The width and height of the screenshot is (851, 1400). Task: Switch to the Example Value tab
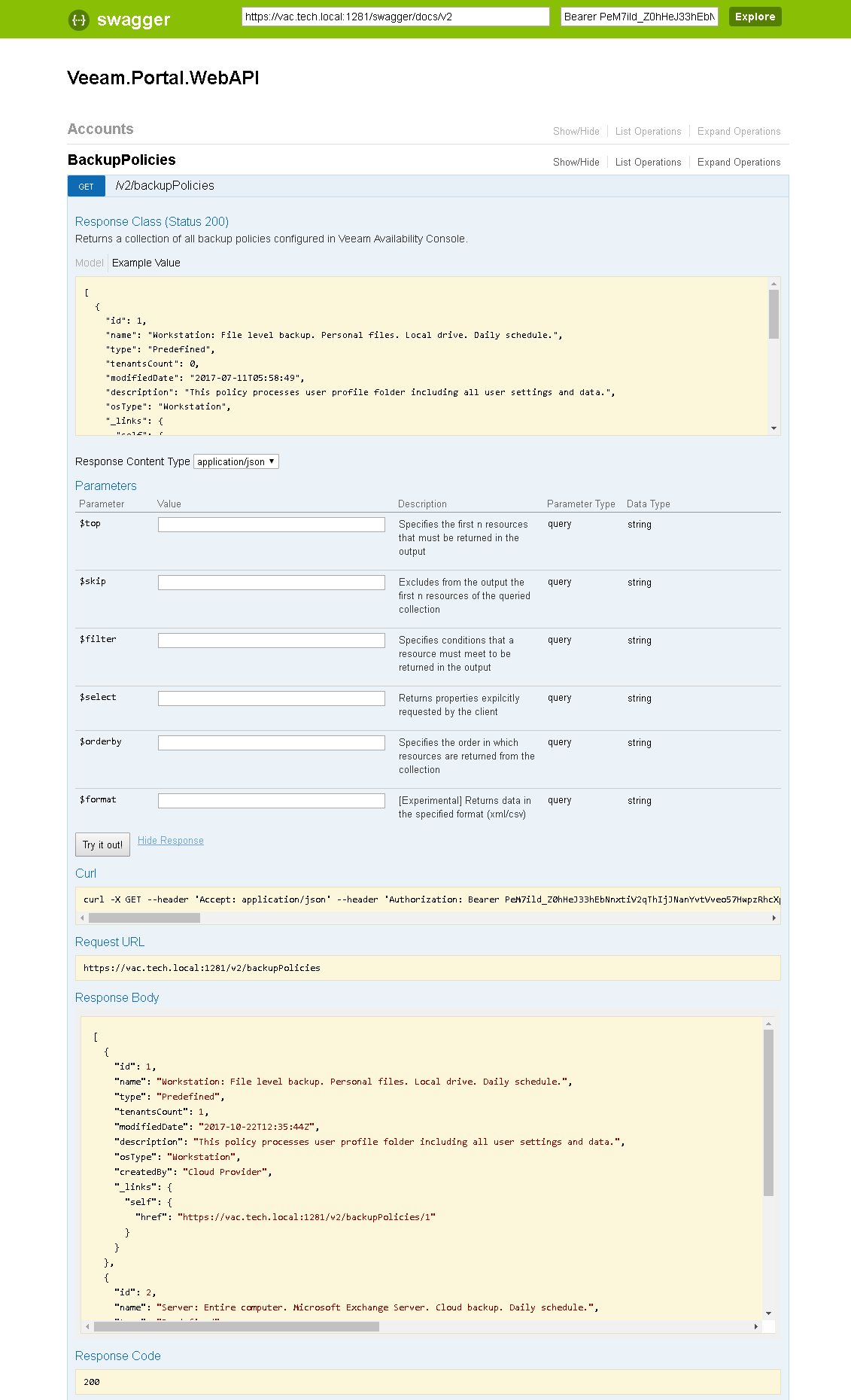pyautogui.click(x=146, y=263)
